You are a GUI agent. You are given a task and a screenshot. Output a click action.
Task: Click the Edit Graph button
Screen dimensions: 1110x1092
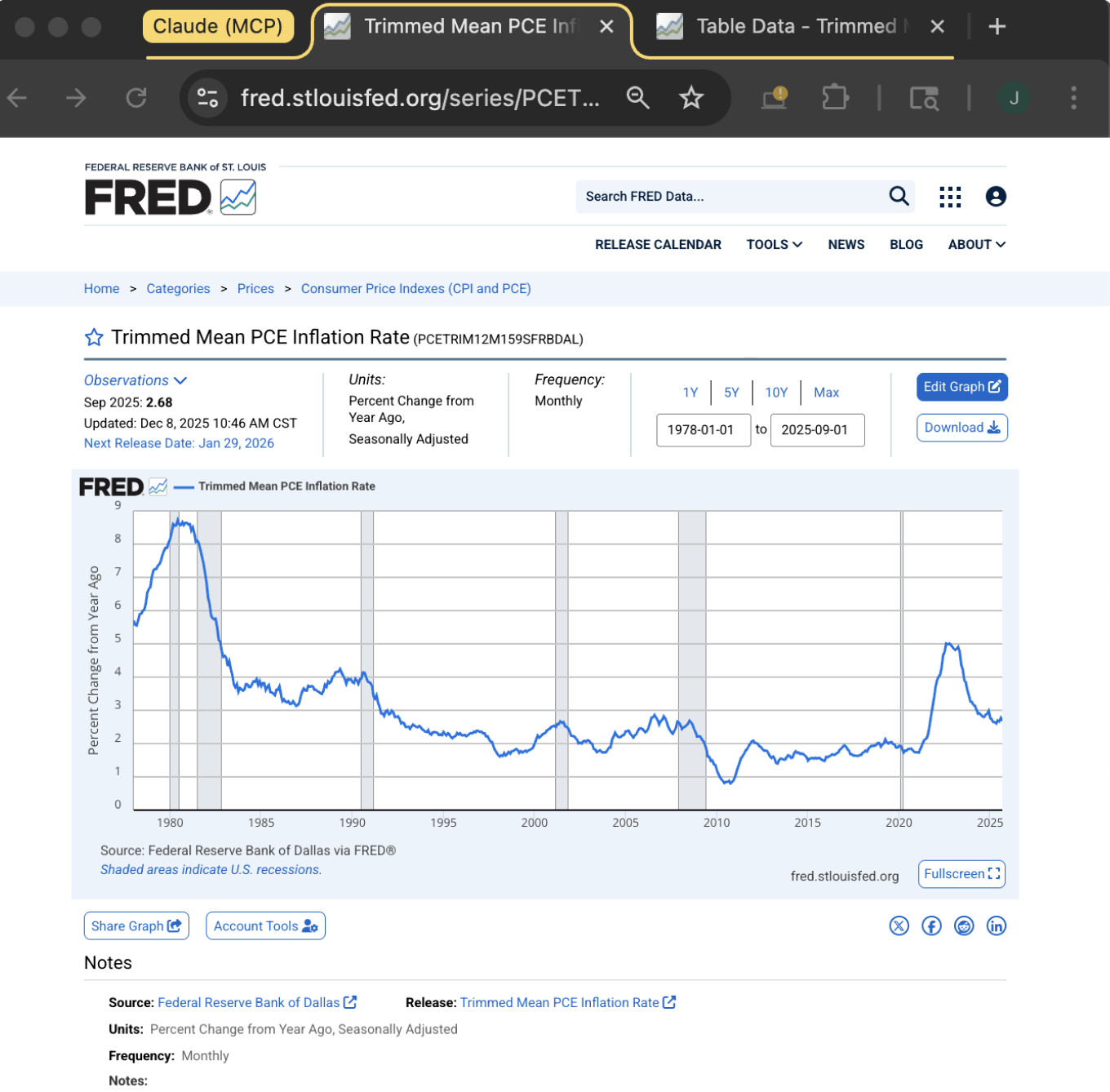pos(962,387)
